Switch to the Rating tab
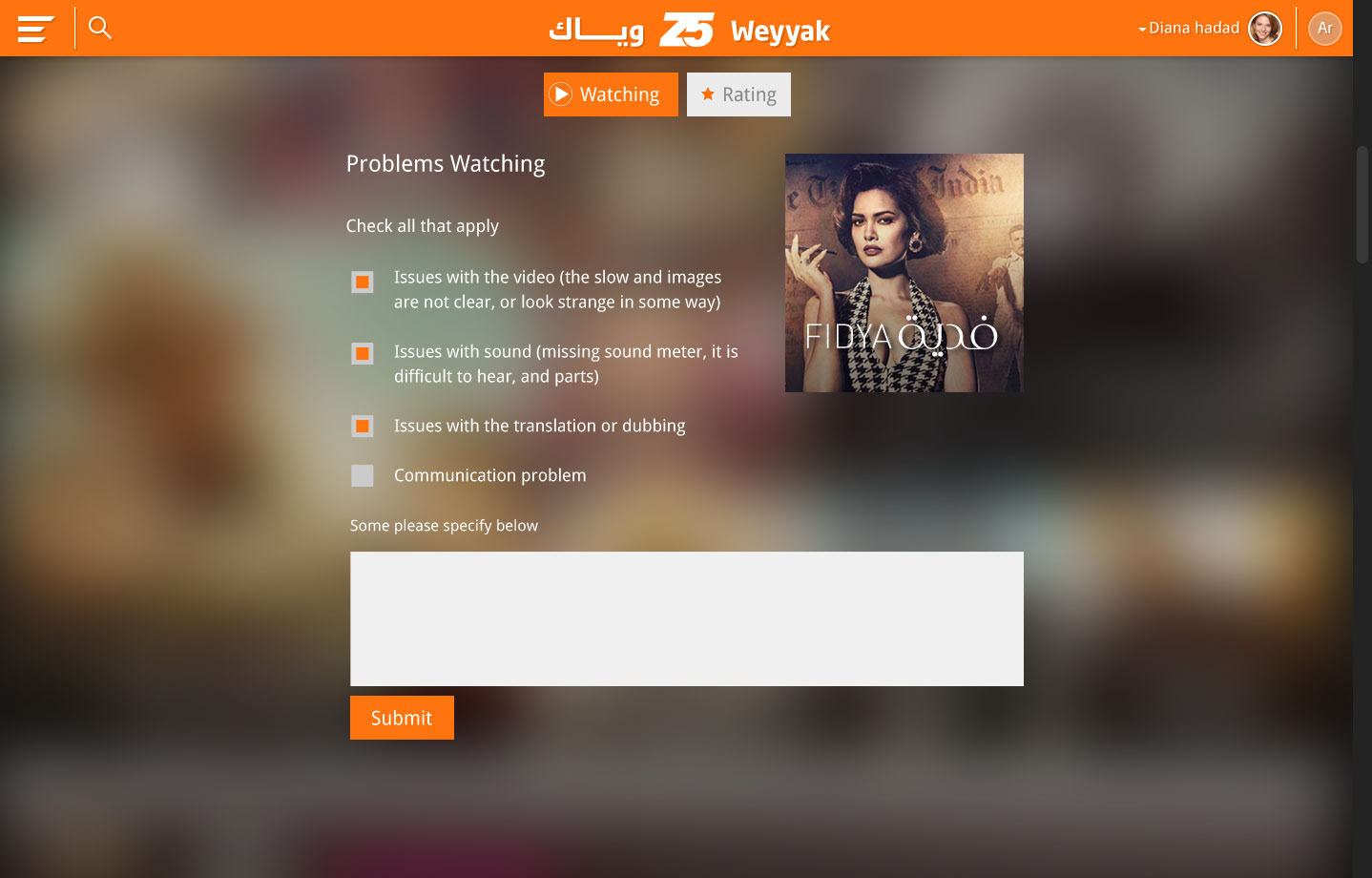 pyautogui.click(x=738, y=94)
